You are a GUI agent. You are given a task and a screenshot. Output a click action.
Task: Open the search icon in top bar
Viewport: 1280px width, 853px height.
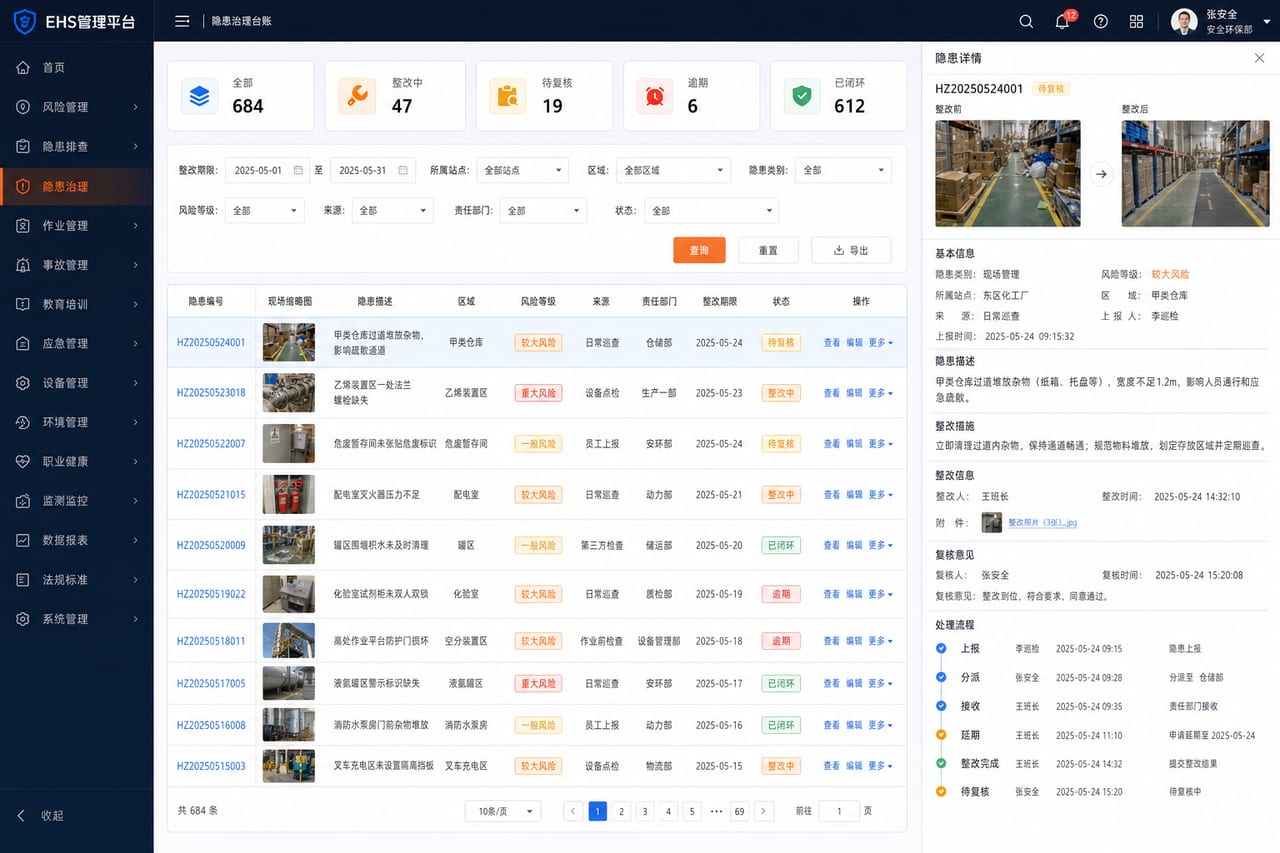point(1026,21)
